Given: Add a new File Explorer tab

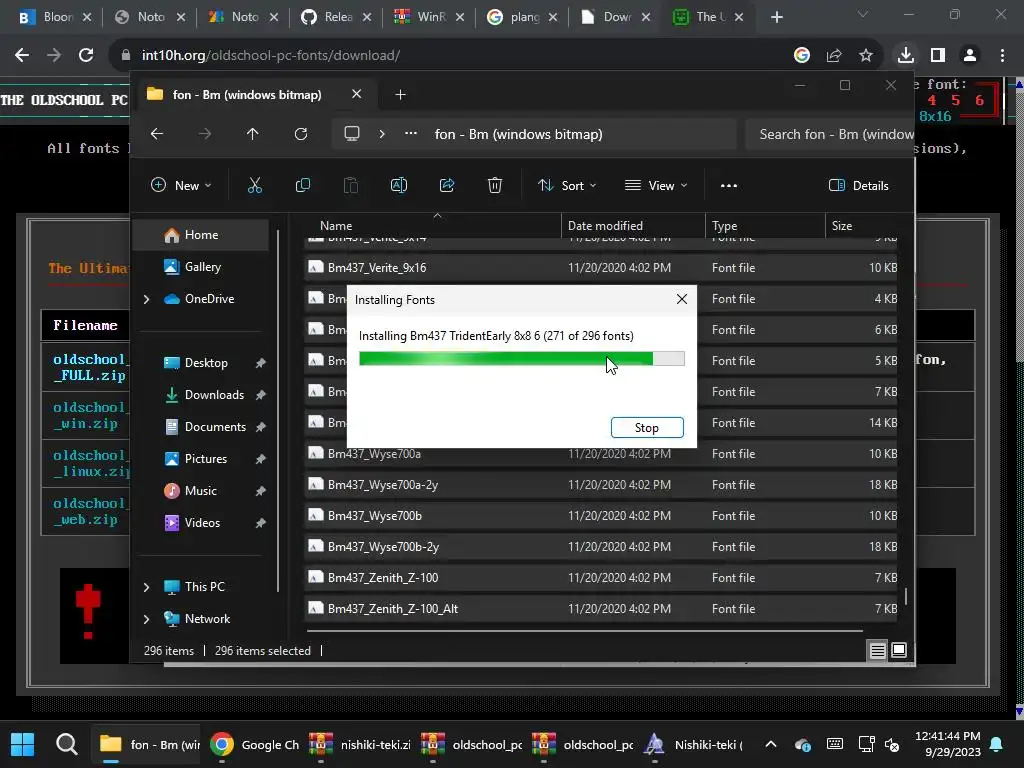Looking at the screenshot, I should (400, 95).
